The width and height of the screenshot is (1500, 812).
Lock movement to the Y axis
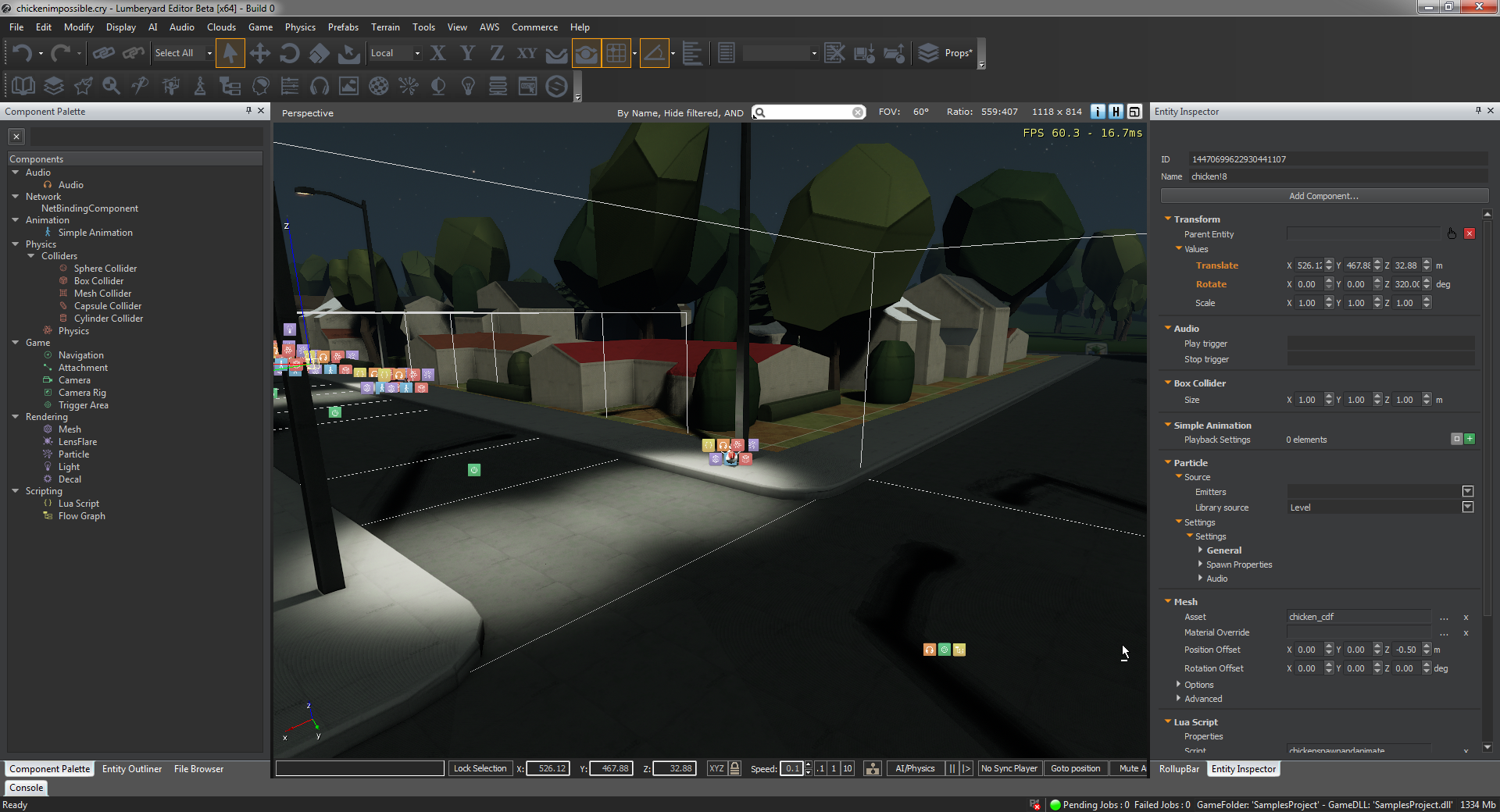(x=467, y=53)
